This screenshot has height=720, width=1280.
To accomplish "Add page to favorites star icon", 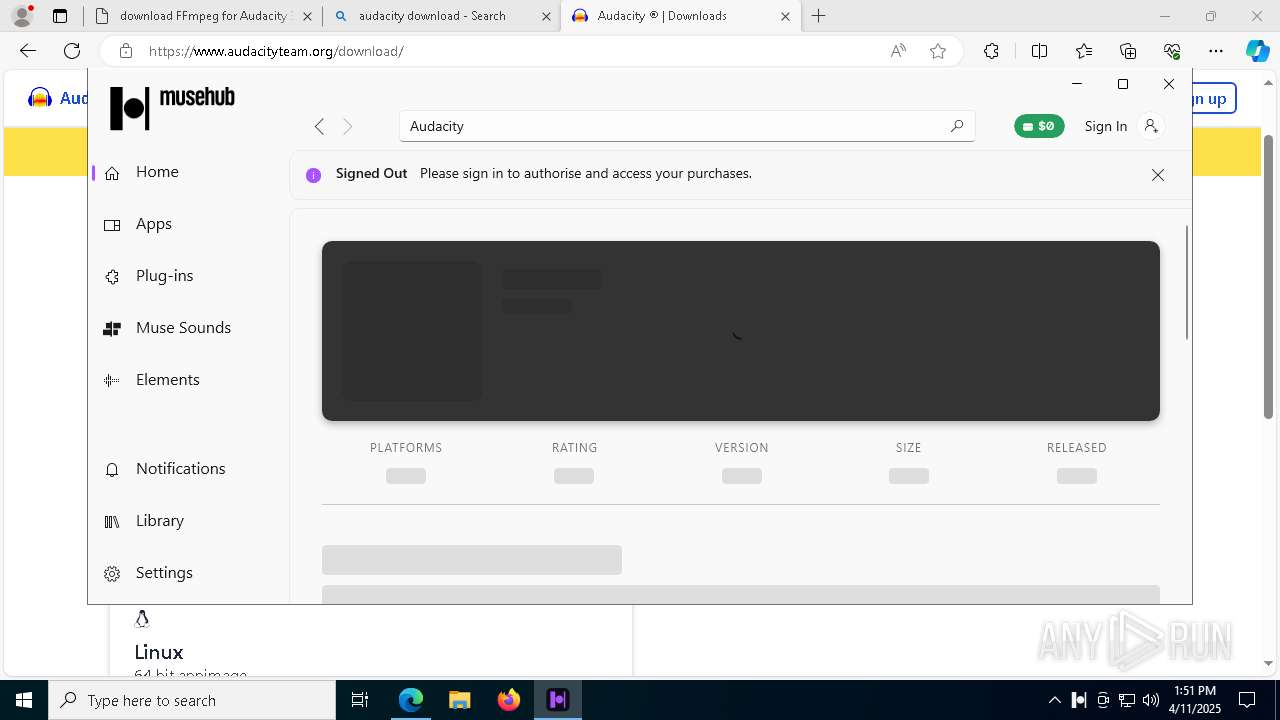I will click(938, 51).
